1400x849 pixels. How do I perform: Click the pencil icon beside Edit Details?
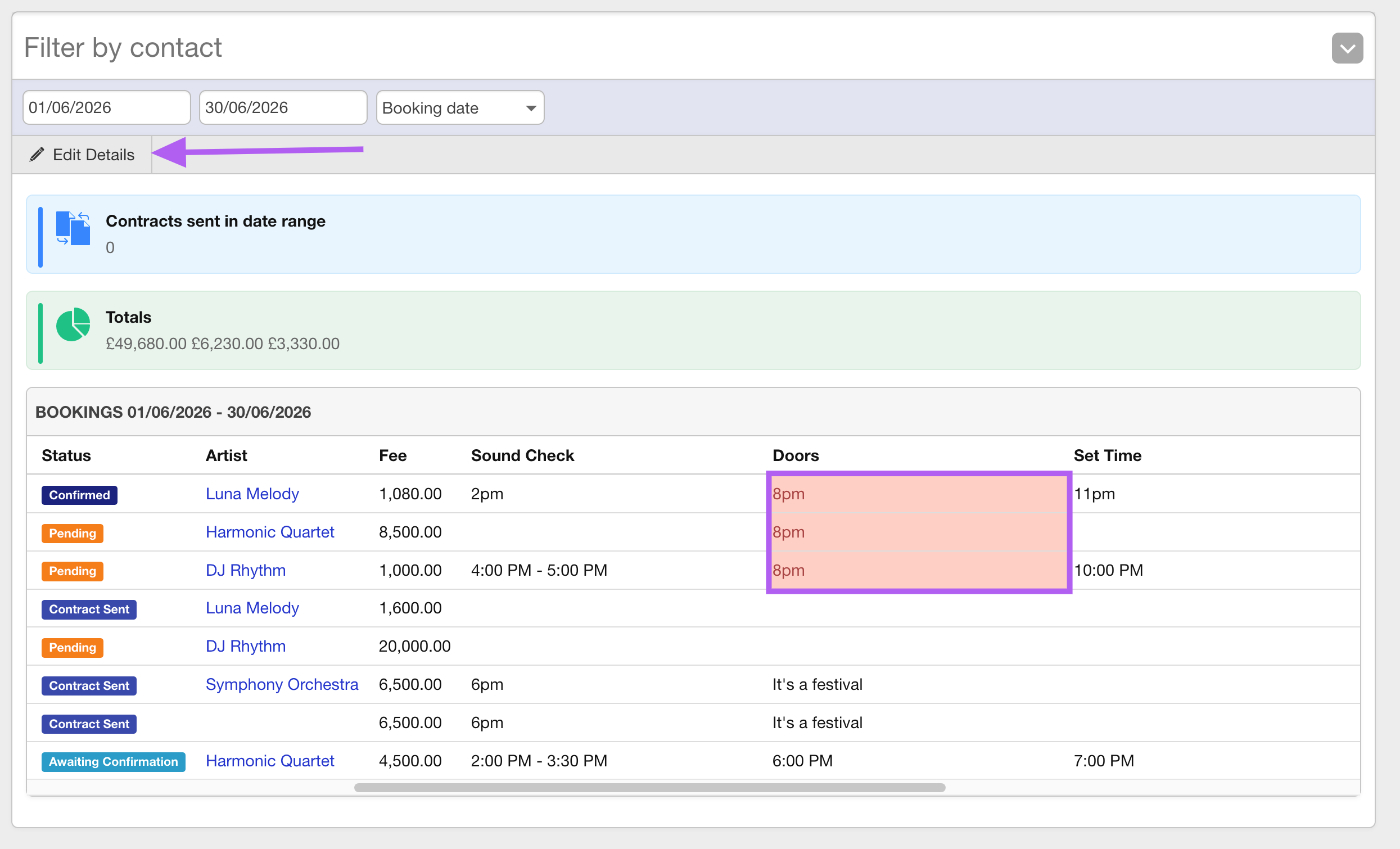click(x=37, y=155)
